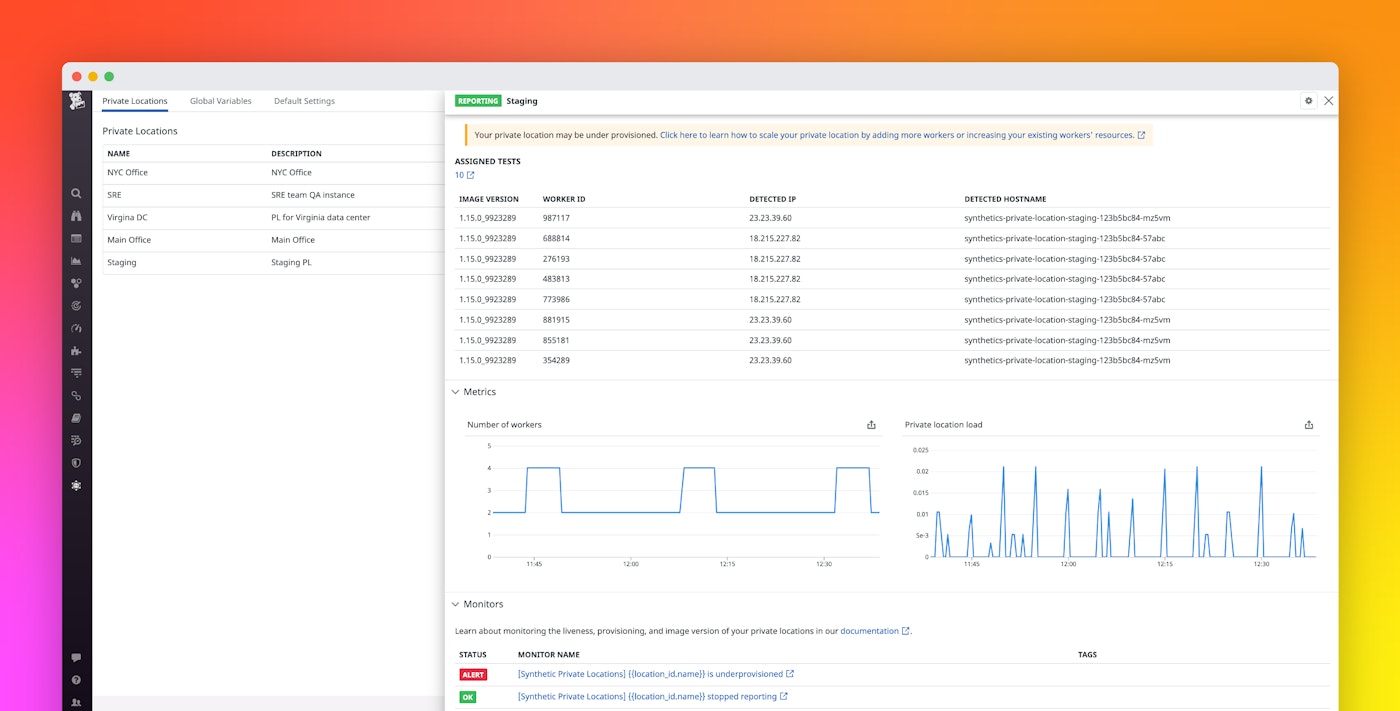
Task: Open the settings gear on the Staging panel
Action: pyautogui.click(x=1308, y=100)
